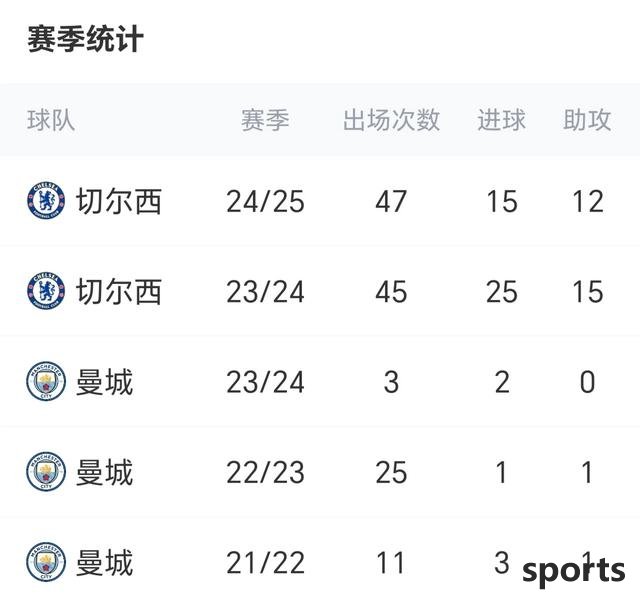This screenshot has height=602, width=640.
Task: Click the Manchester City crest in the 21/22 row
Action: click(46, 562)
